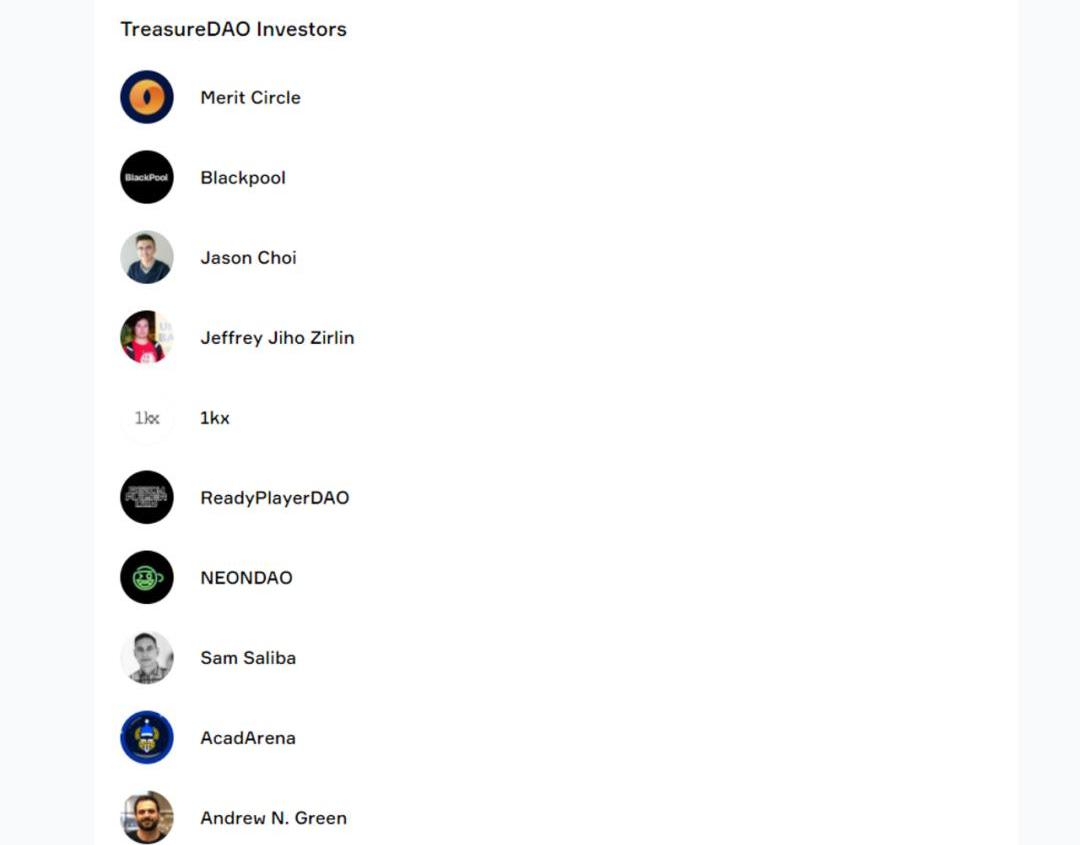
Task: Click the AcadArena investor name
Action: (248, 738)
